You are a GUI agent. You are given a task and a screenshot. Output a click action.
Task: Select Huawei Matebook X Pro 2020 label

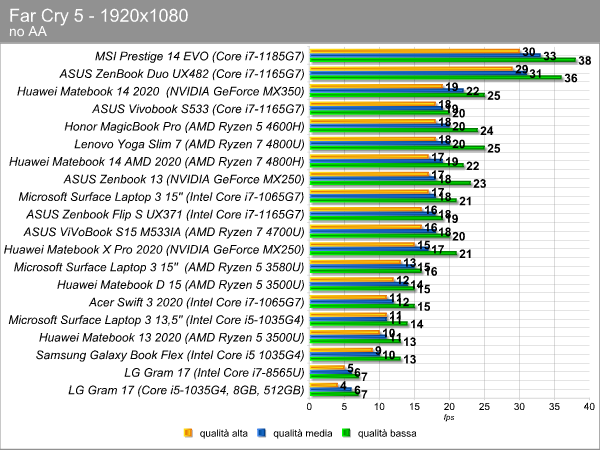[154, 250]
